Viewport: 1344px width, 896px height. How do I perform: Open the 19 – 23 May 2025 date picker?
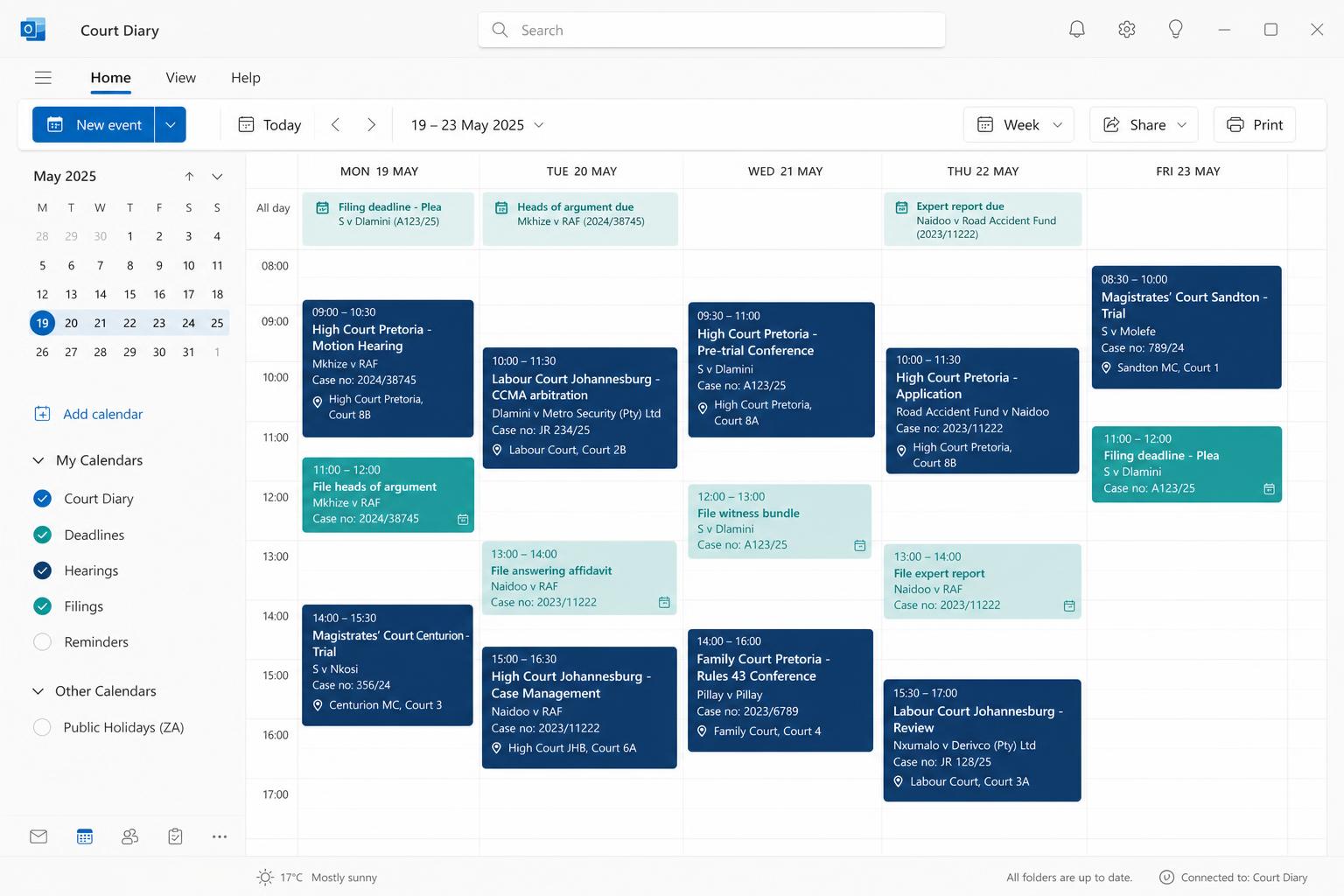(x=478, y=125)
